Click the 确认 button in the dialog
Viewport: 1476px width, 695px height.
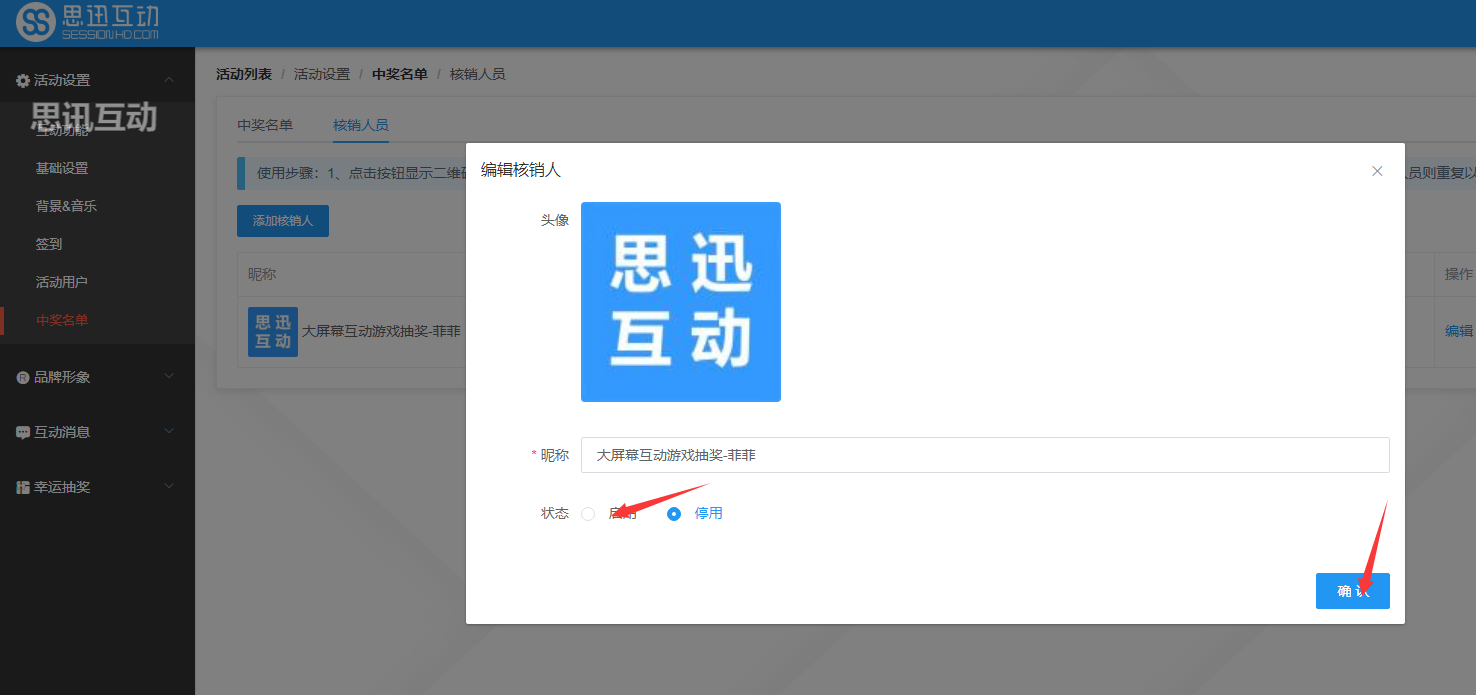(1352, 591)
